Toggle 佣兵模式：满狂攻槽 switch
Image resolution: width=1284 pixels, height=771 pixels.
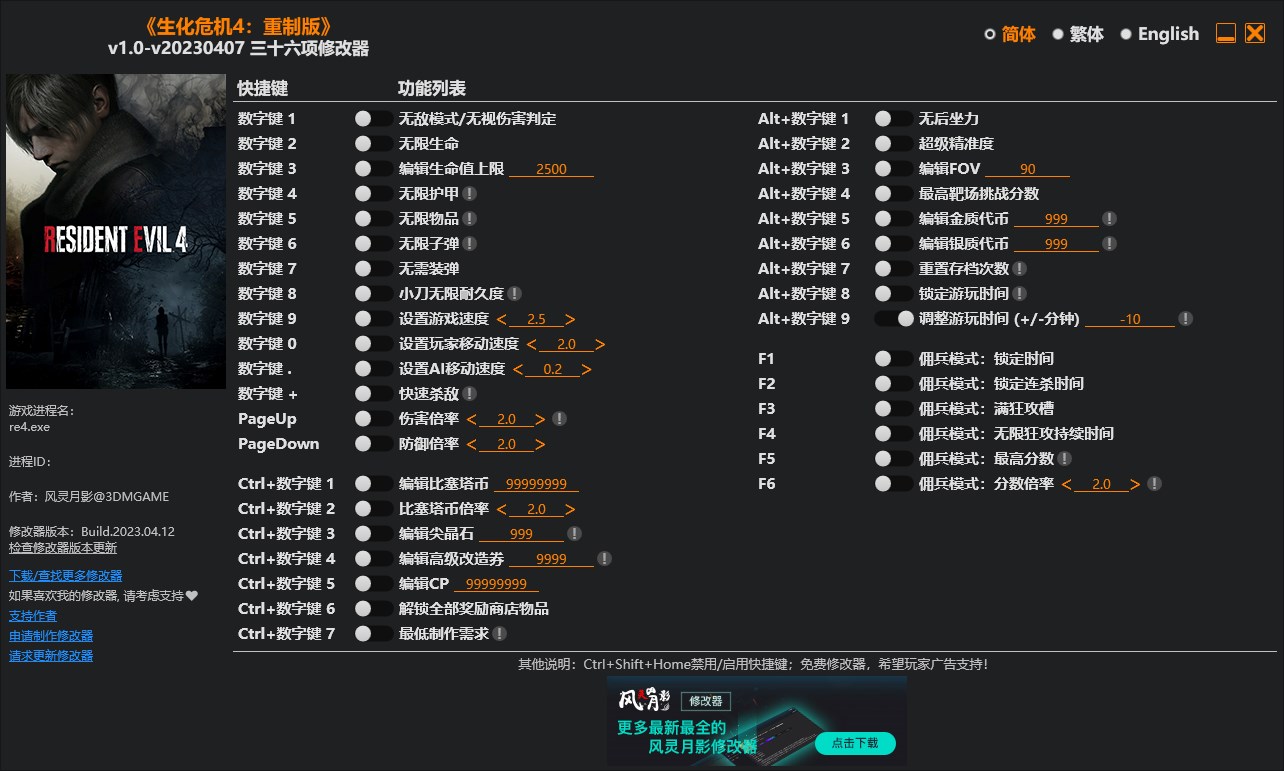[893, 408]
